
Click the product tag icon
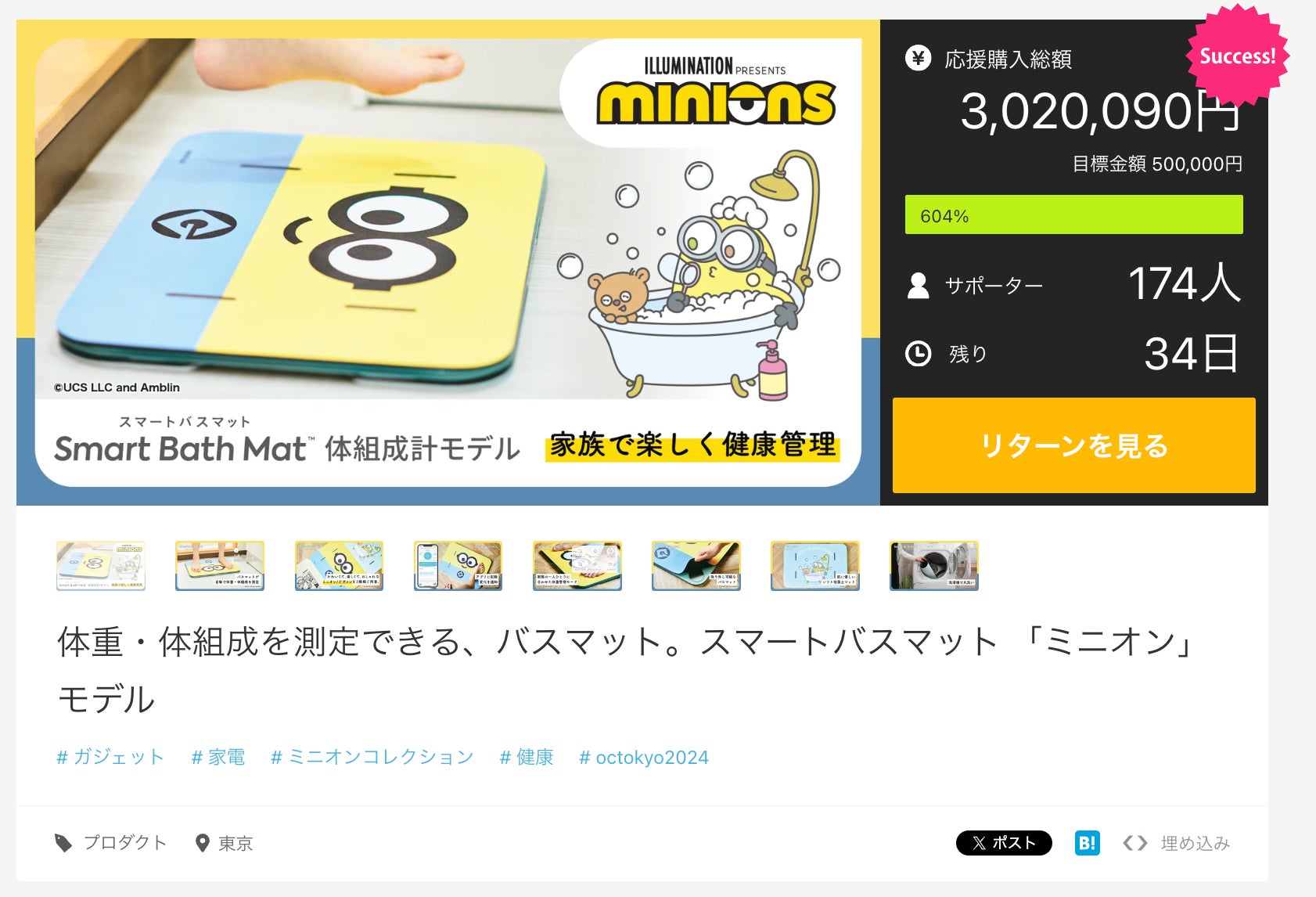click(x=63, y=843)
